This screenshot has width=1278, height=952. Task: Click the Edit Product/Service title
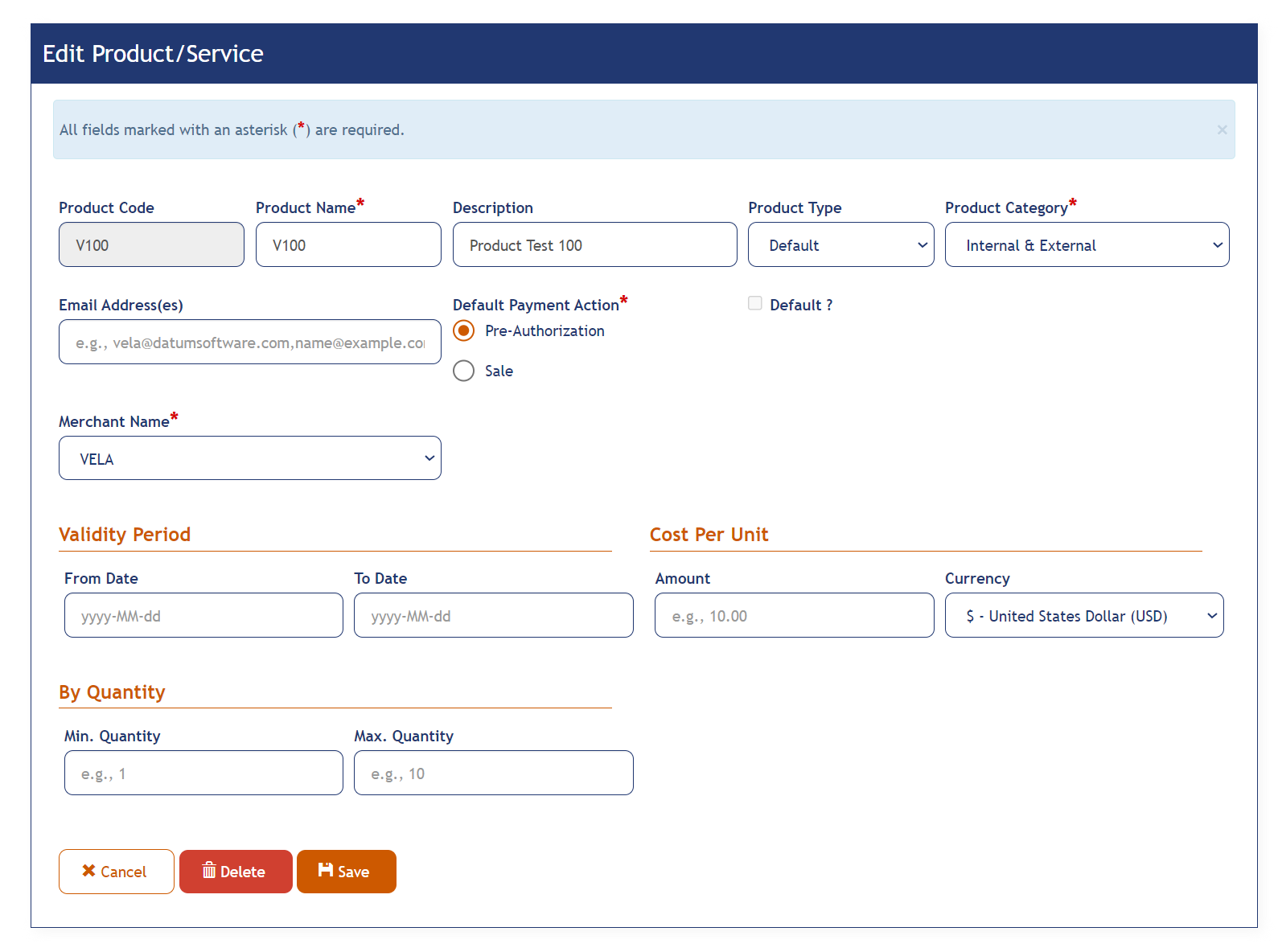[x=153, y=54]
